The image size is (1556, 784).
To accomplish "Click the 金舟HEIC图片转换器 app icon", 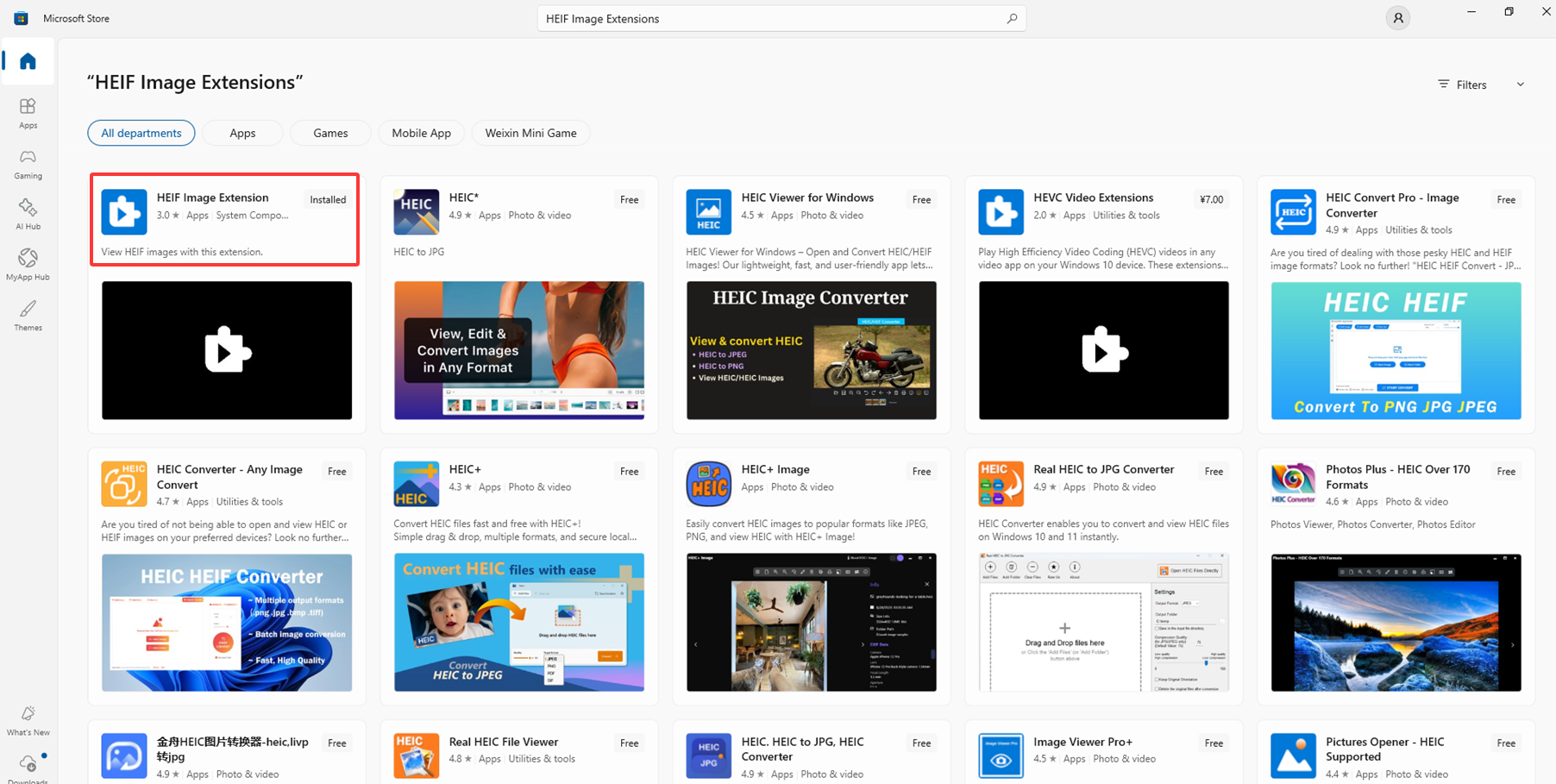I will click(124, 756).
